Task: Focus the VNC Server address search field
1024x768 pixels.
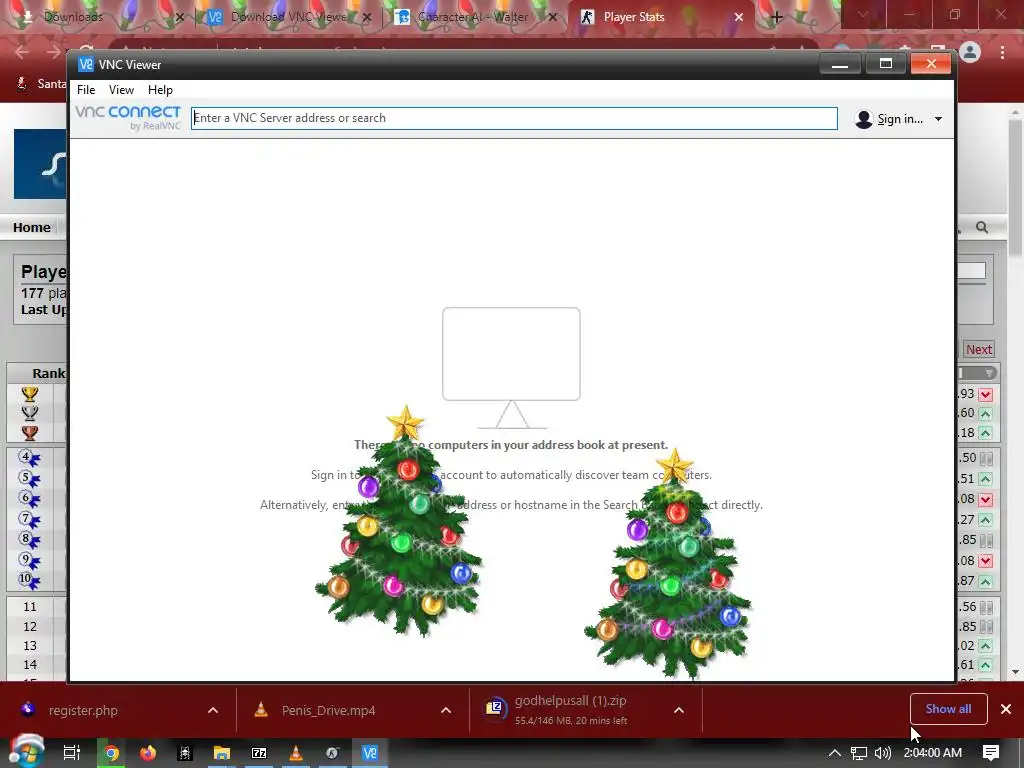Action: (514, 118)
